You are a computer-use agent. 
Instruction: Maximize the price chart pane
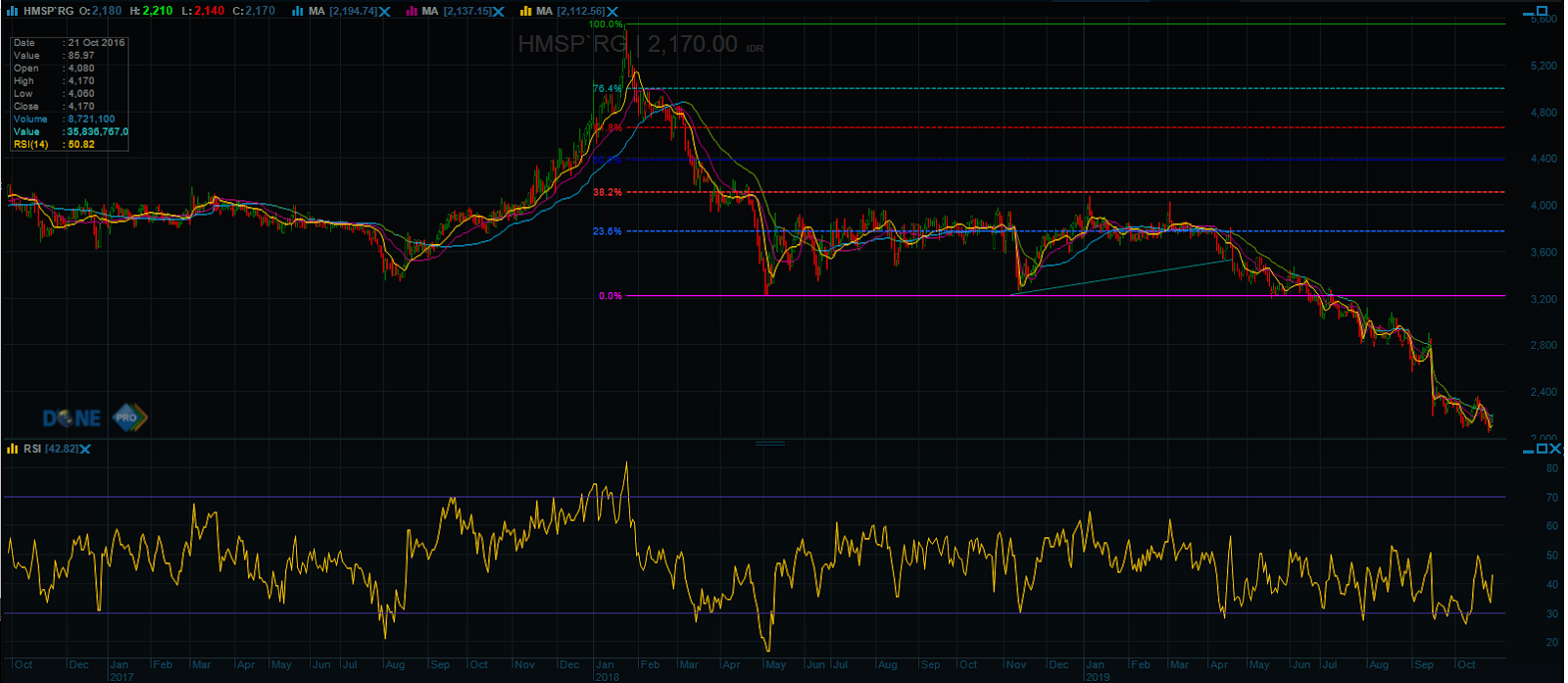pyautogui.click(x=1543, y=13)
